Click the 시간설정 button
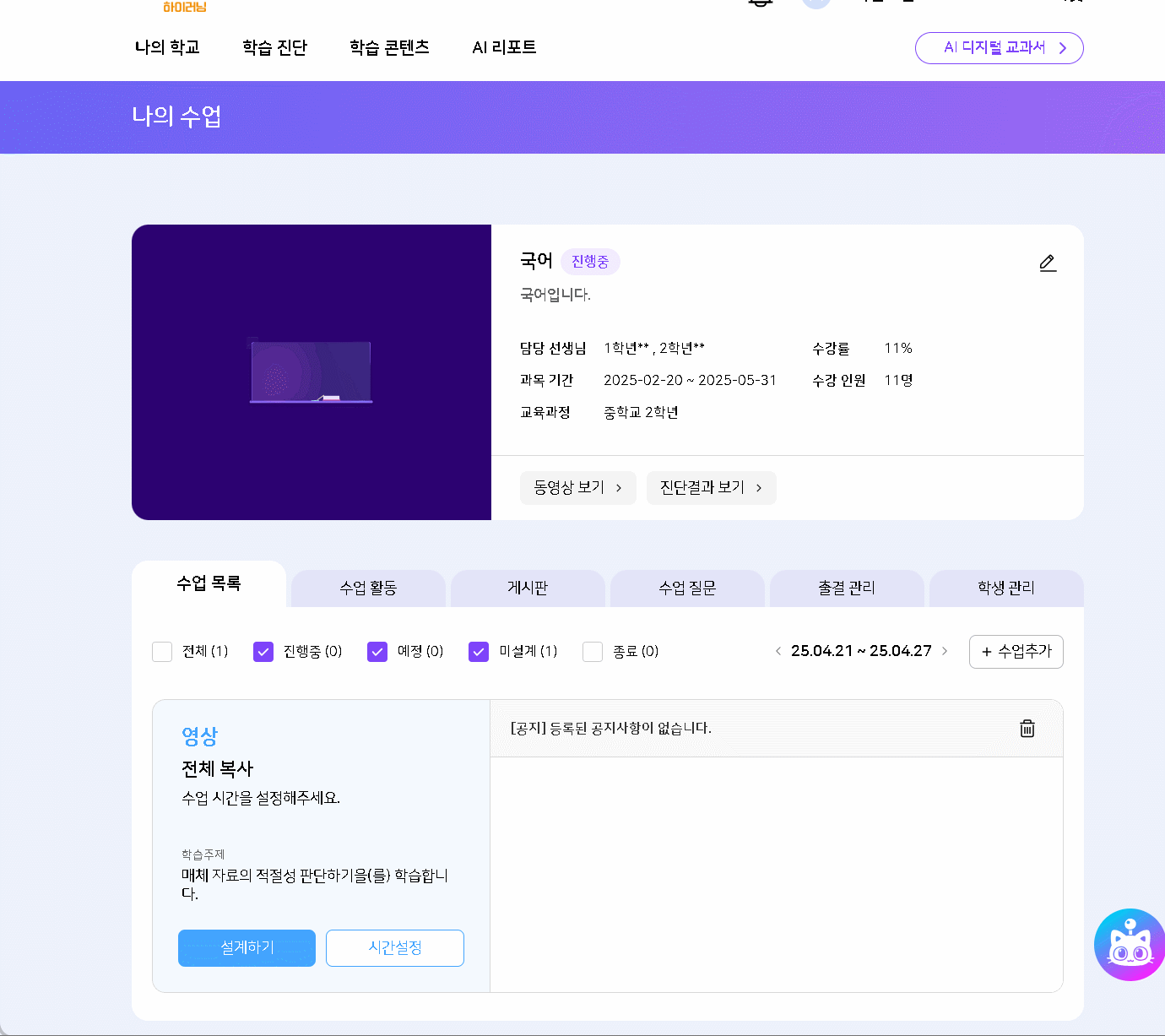This screenshot has height=1036, width=1165. coord(395,948)
